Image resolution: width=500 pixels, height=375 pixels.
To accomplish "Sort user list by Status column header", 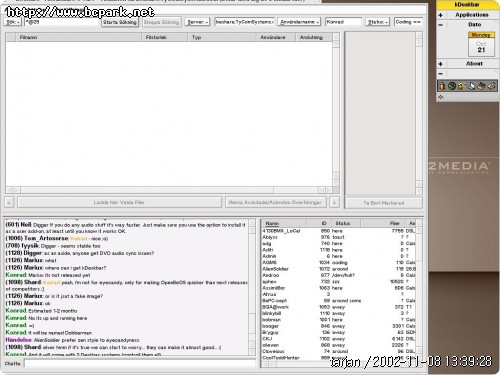I will click(x=346, y=223).
